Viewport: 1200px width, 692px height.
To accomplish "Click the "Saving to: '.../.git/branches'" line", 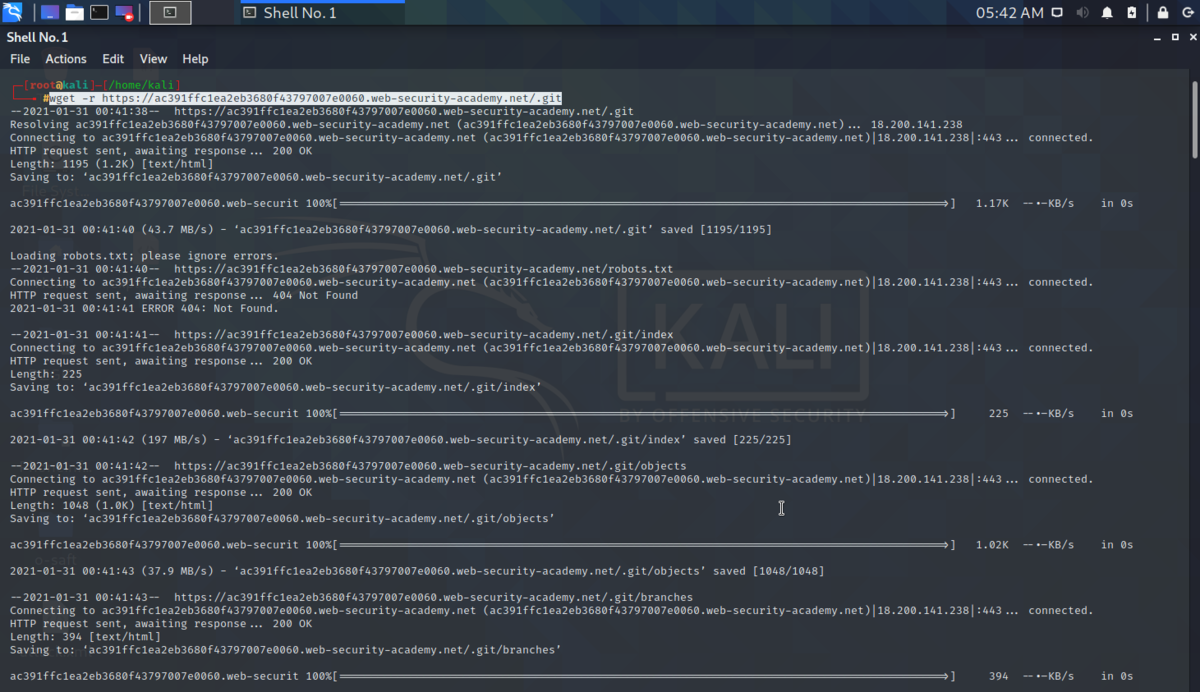I will tap(285, 650).
